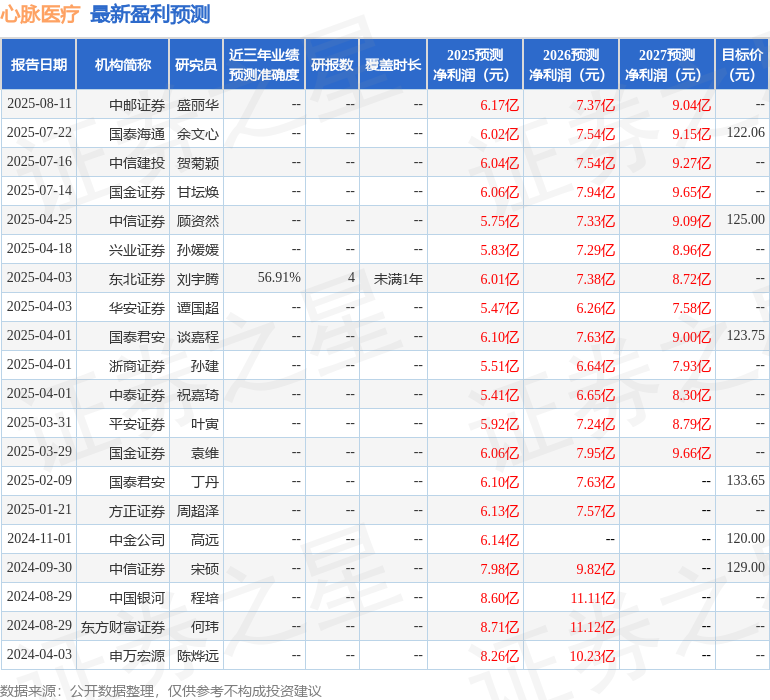770x700 pixels.
Task: Select date cell 2024-04-03
Action: 39,654
